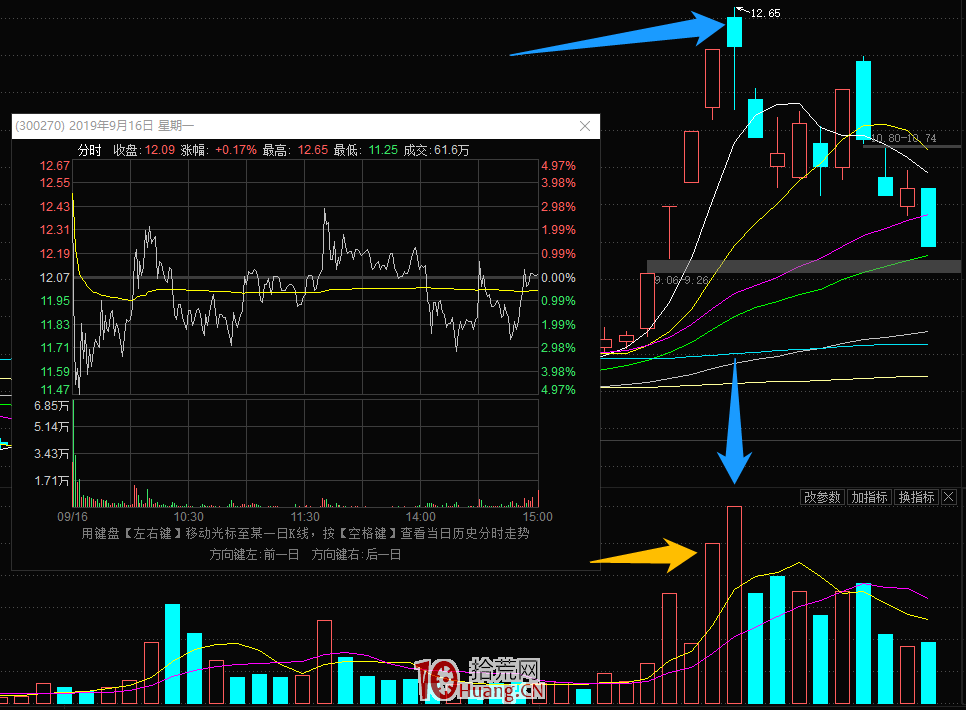Click the 分时 label in the popup

(x=89, y=150)
